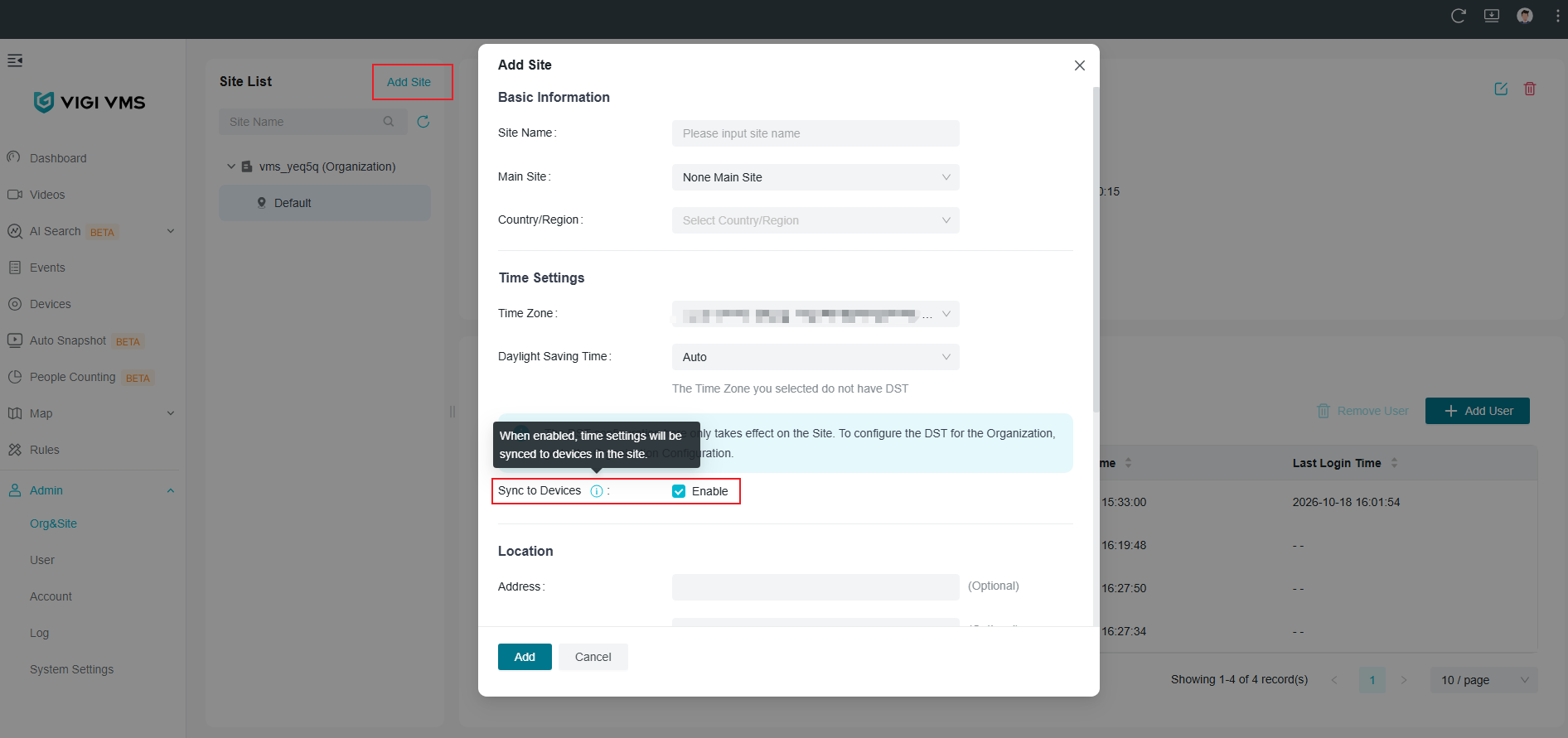Open the Main Site dropdown
Screen dimensions: 1568x738
(815, 177)
